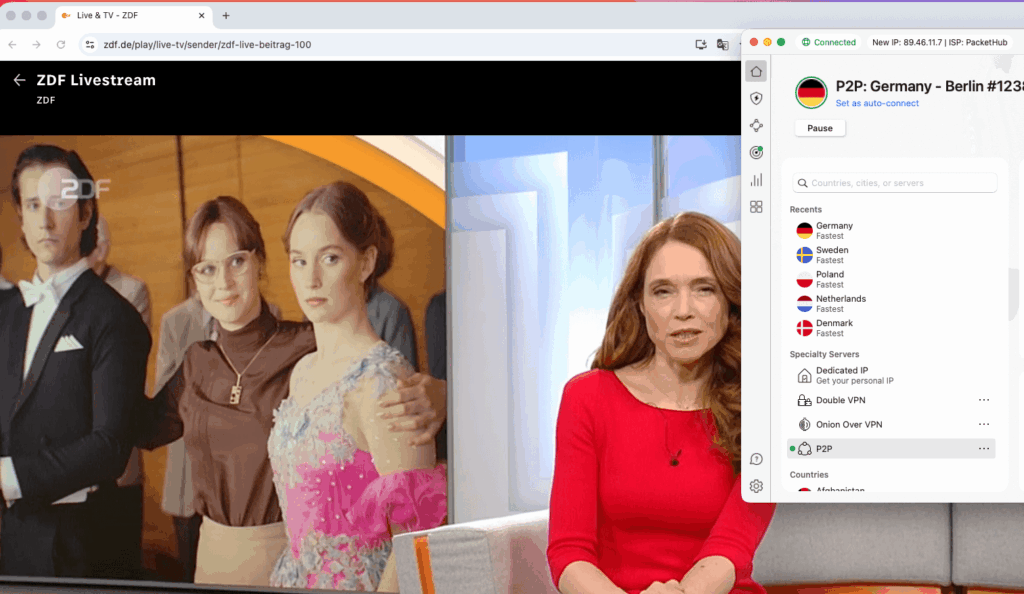The height and width of the screenshot is (594, 1024).
Task: Open a new browser tab
Action: tap(226, 16)
